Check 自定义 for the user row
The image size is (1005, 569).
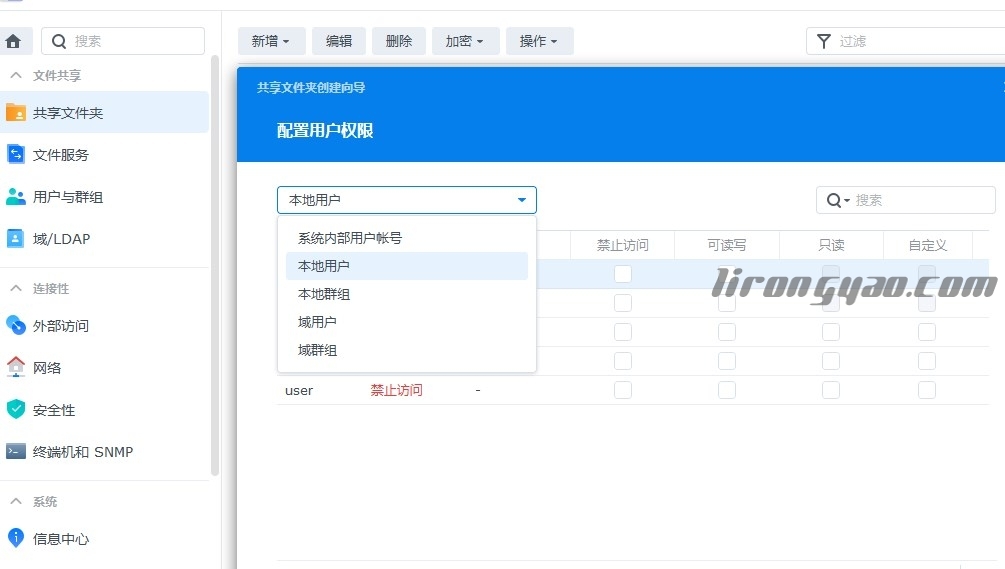click(x=927, y=390)
